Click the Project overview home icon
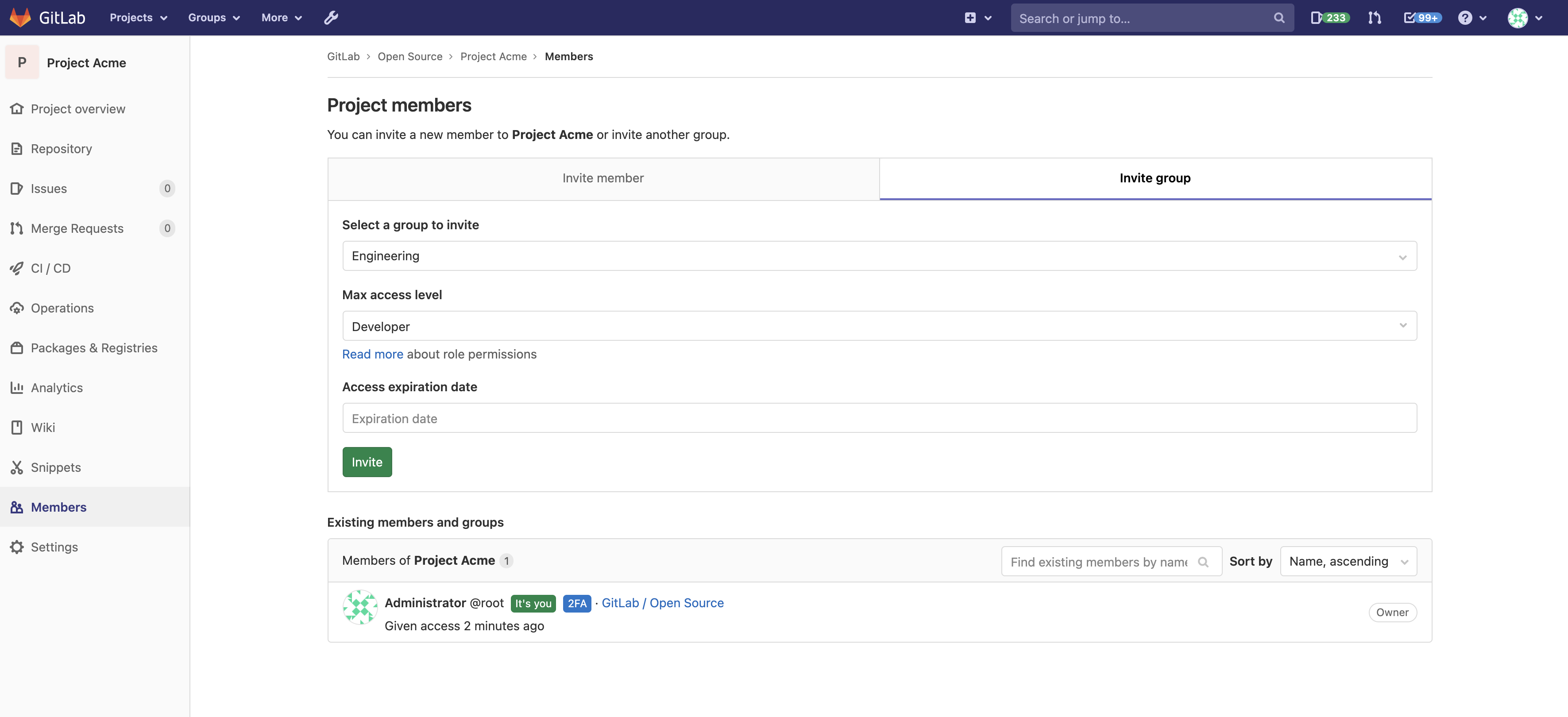1568x717 pixels. [17, 109]
